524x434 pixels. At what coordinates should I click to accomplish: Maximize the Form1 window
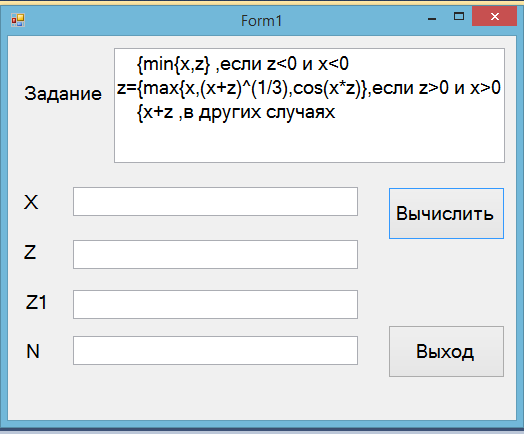coord(459,16)
